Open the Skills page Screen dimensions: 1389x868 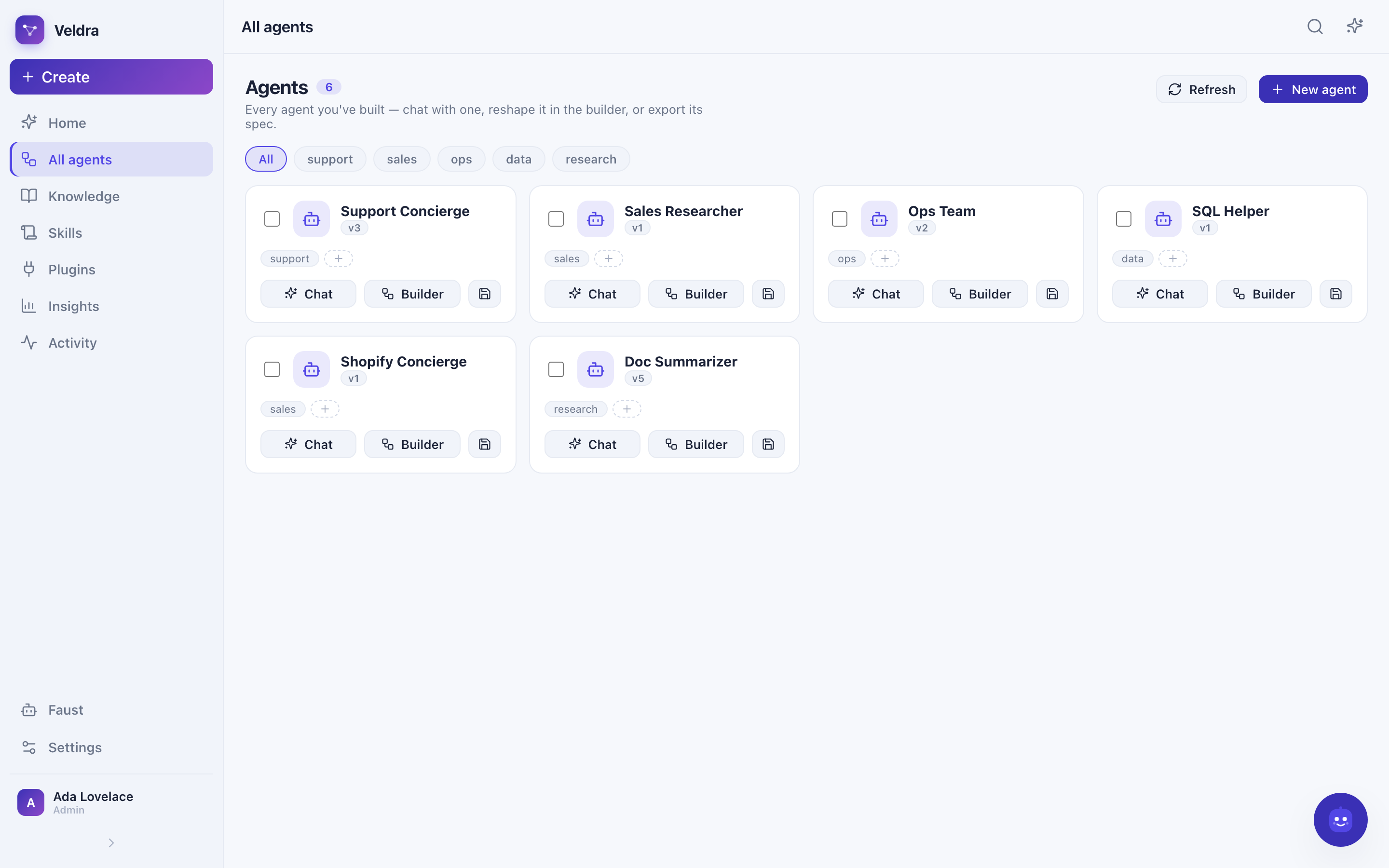click(x=111, y=232)
